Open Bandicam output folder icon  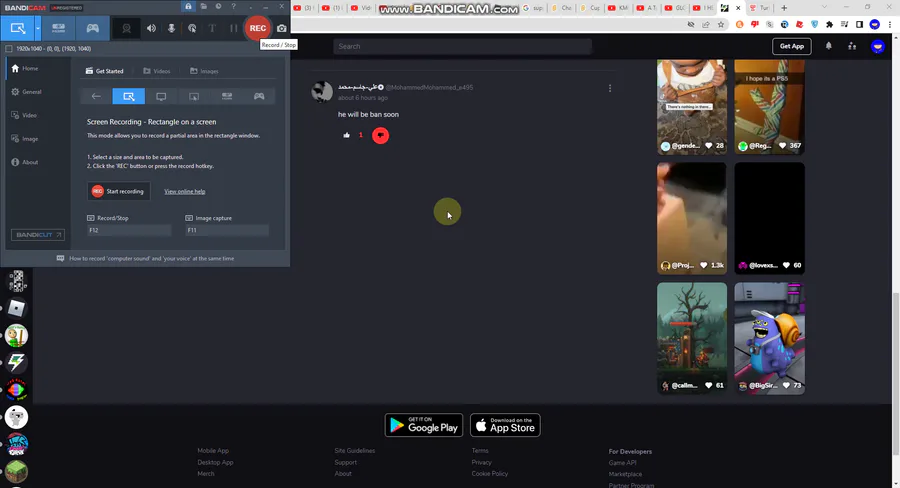click(204, 6)
